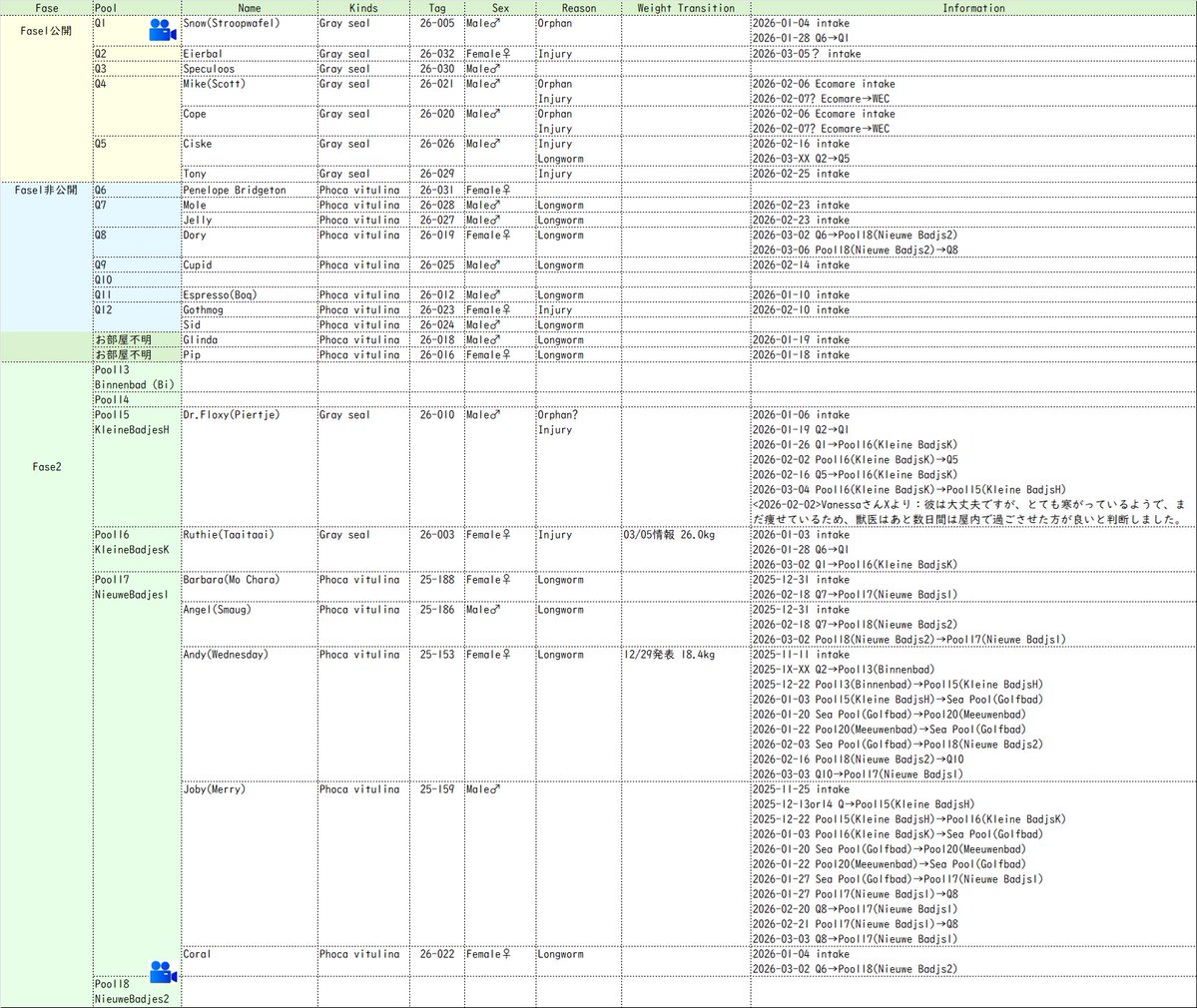Select name cell 'Mole'
Image resolution: width=1197 pixels, height=1008 pixels.
(250, 206)
